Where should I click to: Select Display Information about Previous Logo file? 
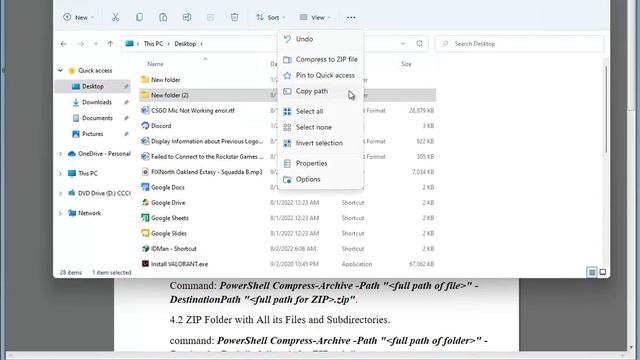(x=207, y=141)
